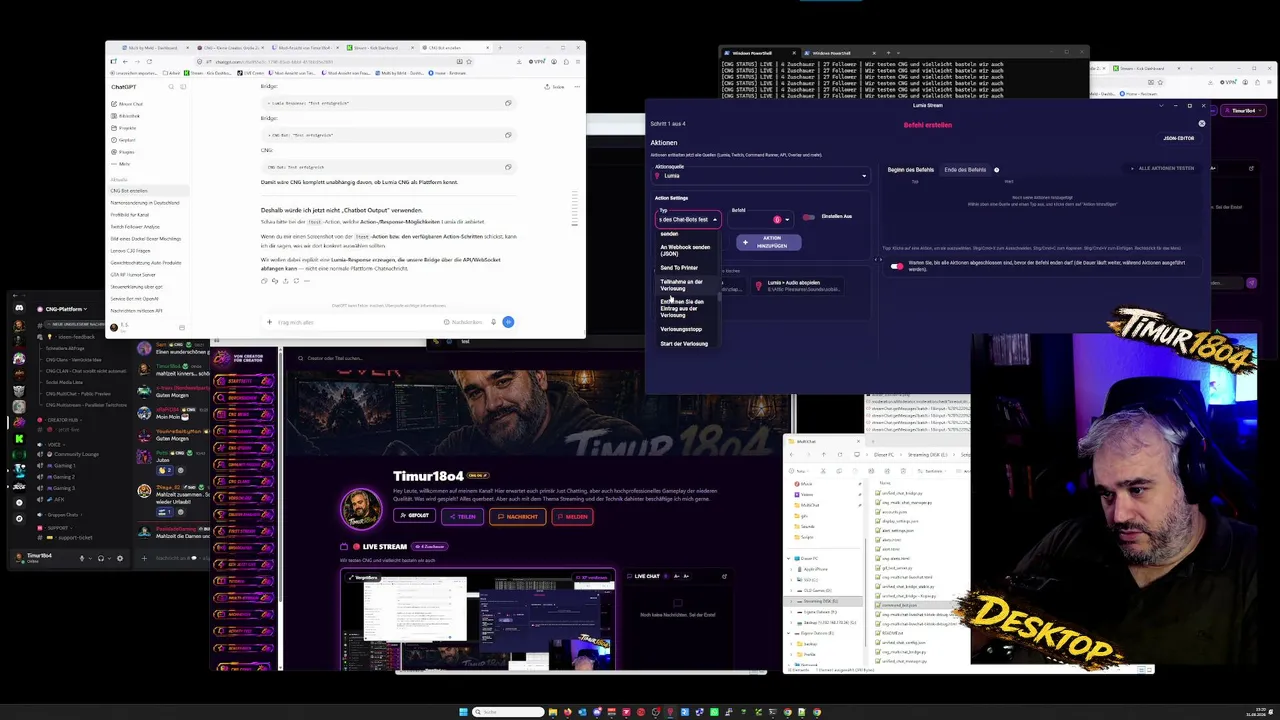Image resolution: width=1280 pixels, height=720 pixels.
Task: Collapse the Typ dropdown in Action Settings
Action: click(x=688, y=219)
